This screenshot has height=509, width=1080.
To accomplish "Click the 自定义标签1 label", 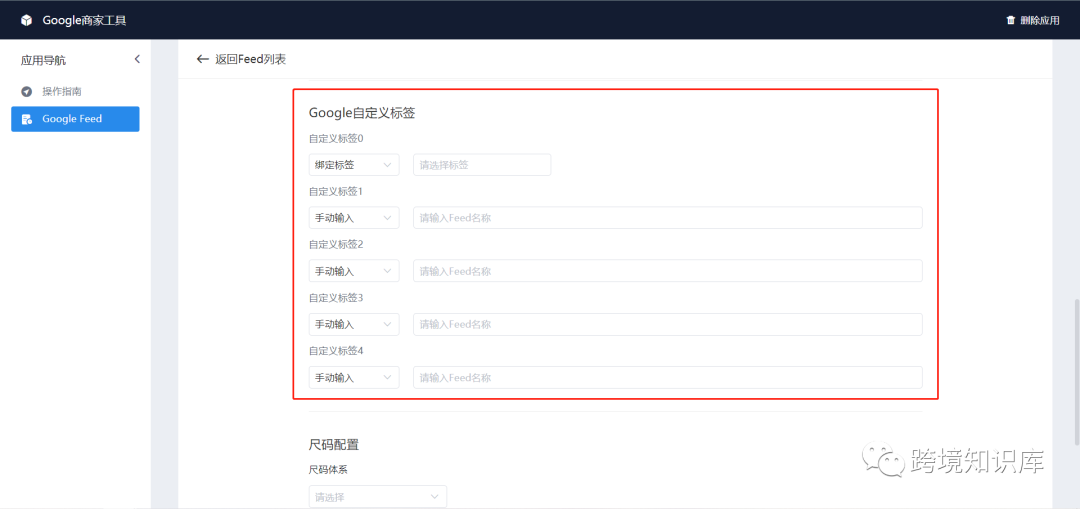I will 336,191.
